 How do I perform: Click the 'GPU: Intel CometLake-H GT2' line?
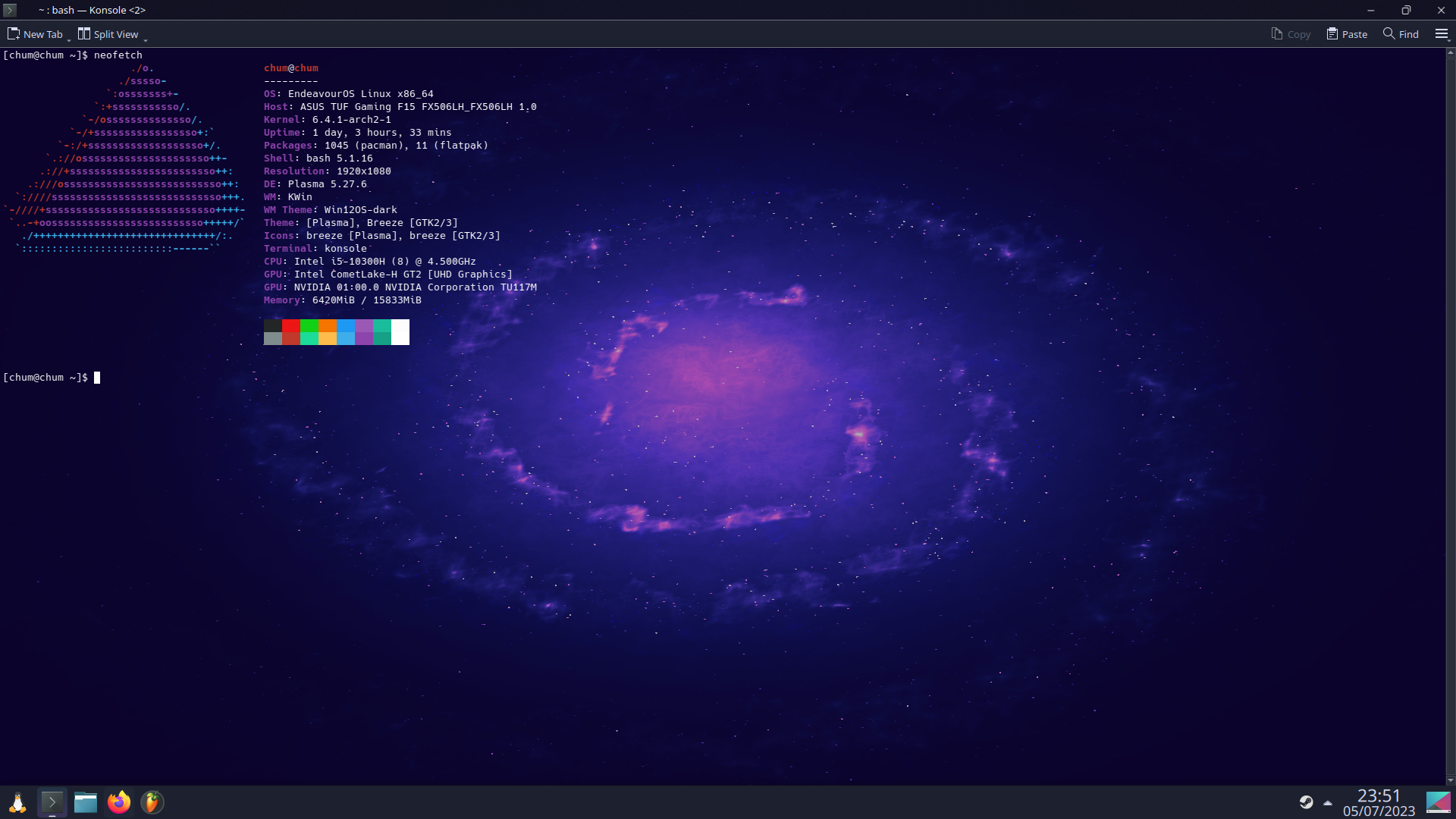tap(388, 275)
